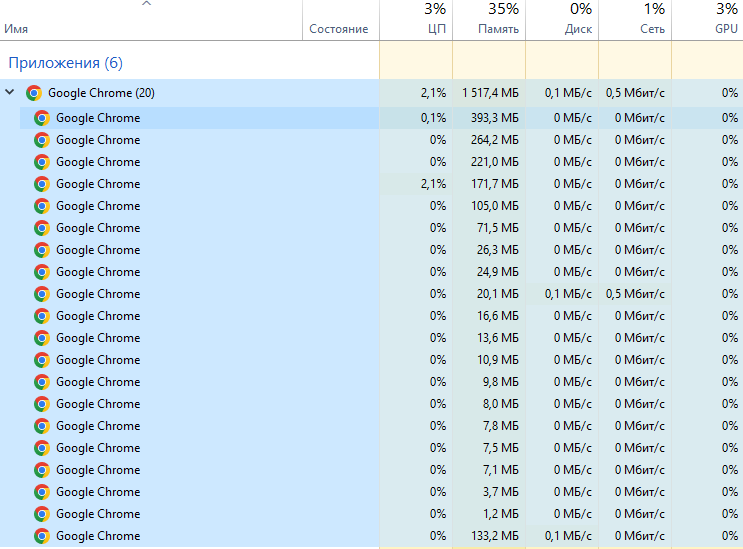The image size is (743, 549).
Task: Collapse the Google Chrome (20) process group
Action: pos(9,92)
